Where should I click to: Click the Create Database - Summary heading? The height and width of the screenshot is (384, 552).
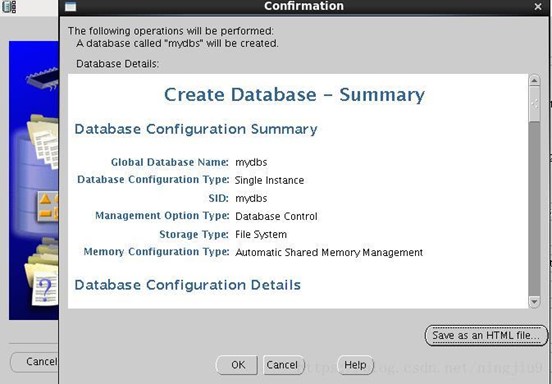pyautogui.click(x=294, y=94)
